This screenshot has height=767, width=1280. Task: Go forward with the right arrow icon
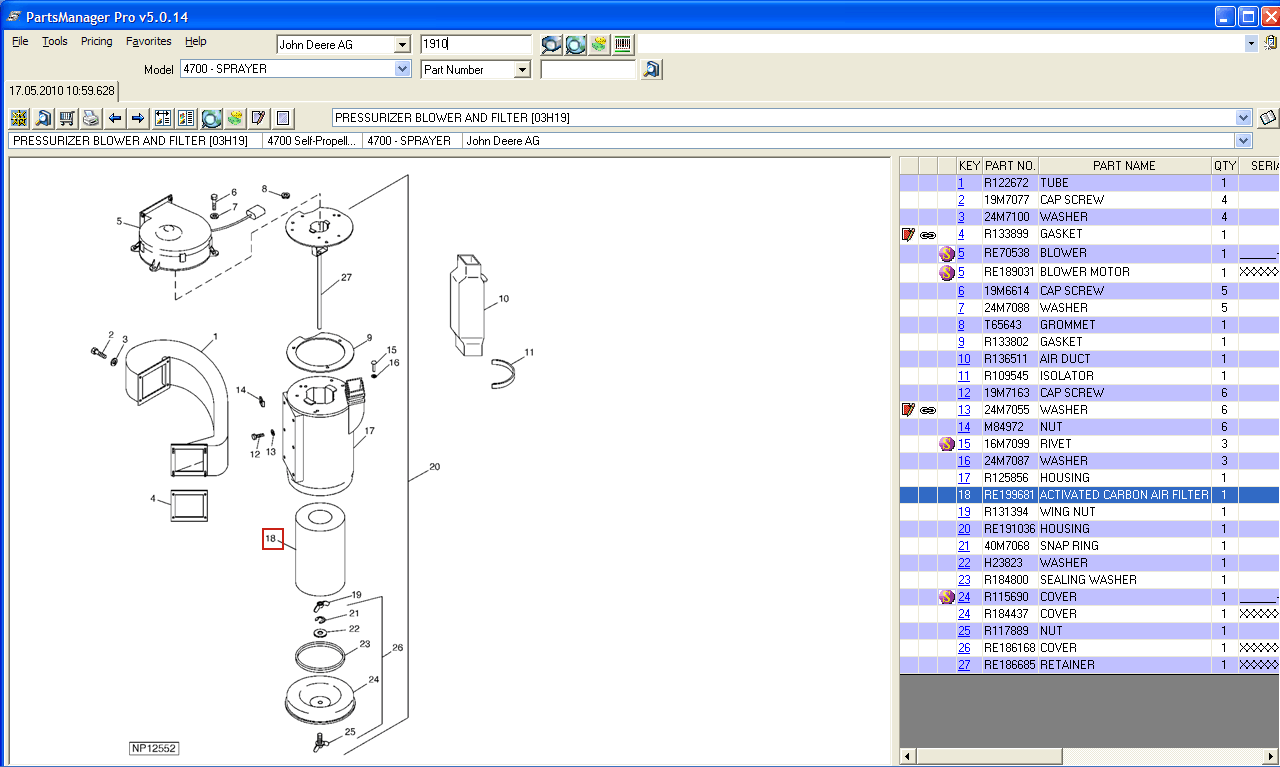[x=138, y=118]
